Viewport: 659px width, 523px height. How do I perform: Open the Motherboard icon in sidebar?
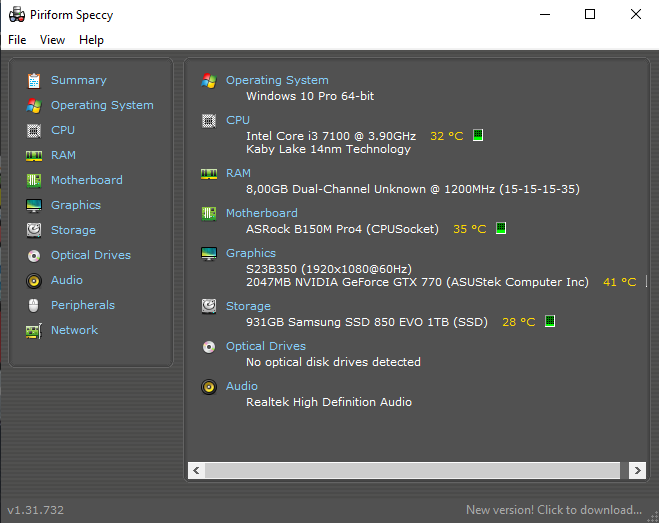pos(34,180)
